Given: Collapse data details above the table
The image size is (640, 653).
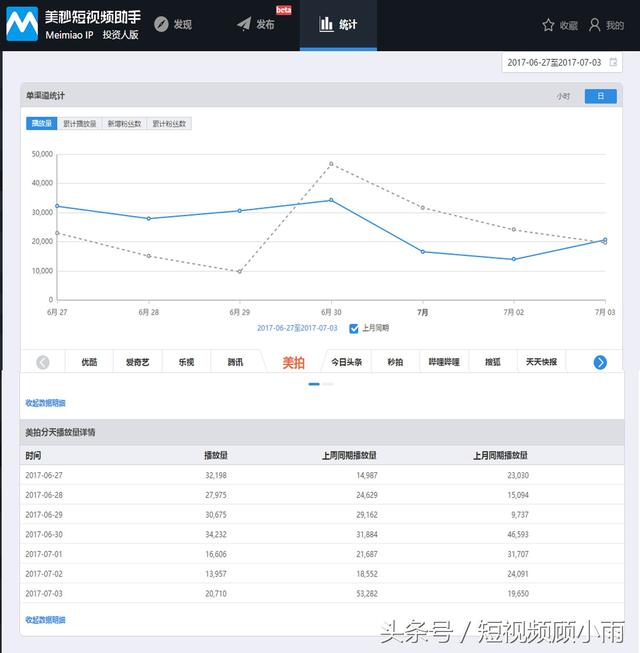Looking at the screenshot, I should coord(45,403).
